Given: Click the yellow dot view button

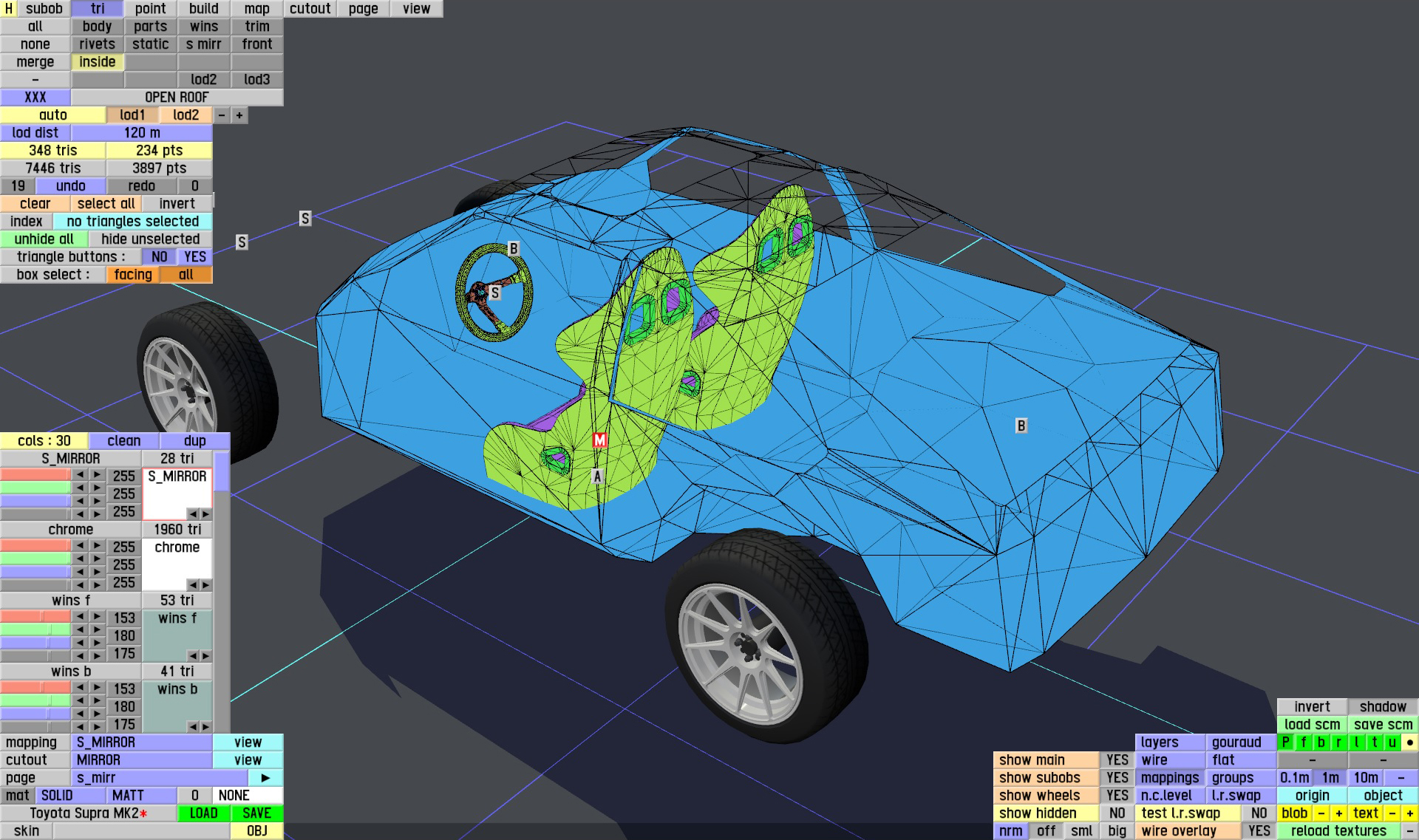Looking at the screenshot, I should pyautogui.click(x=1409, y=742).
